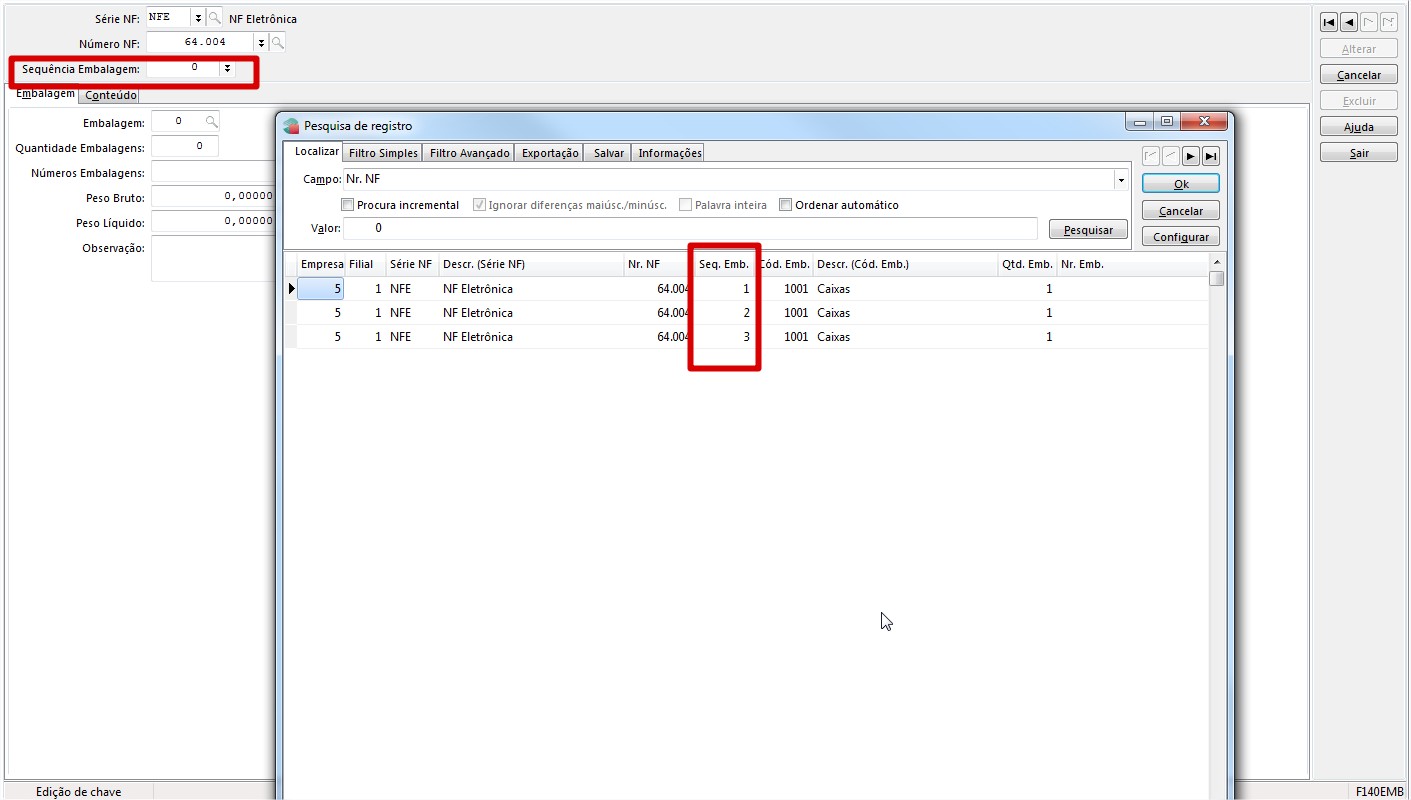Click the Sequência Embalagem input field
This screenshot has height=800, width=1411.
pos(183,68)
